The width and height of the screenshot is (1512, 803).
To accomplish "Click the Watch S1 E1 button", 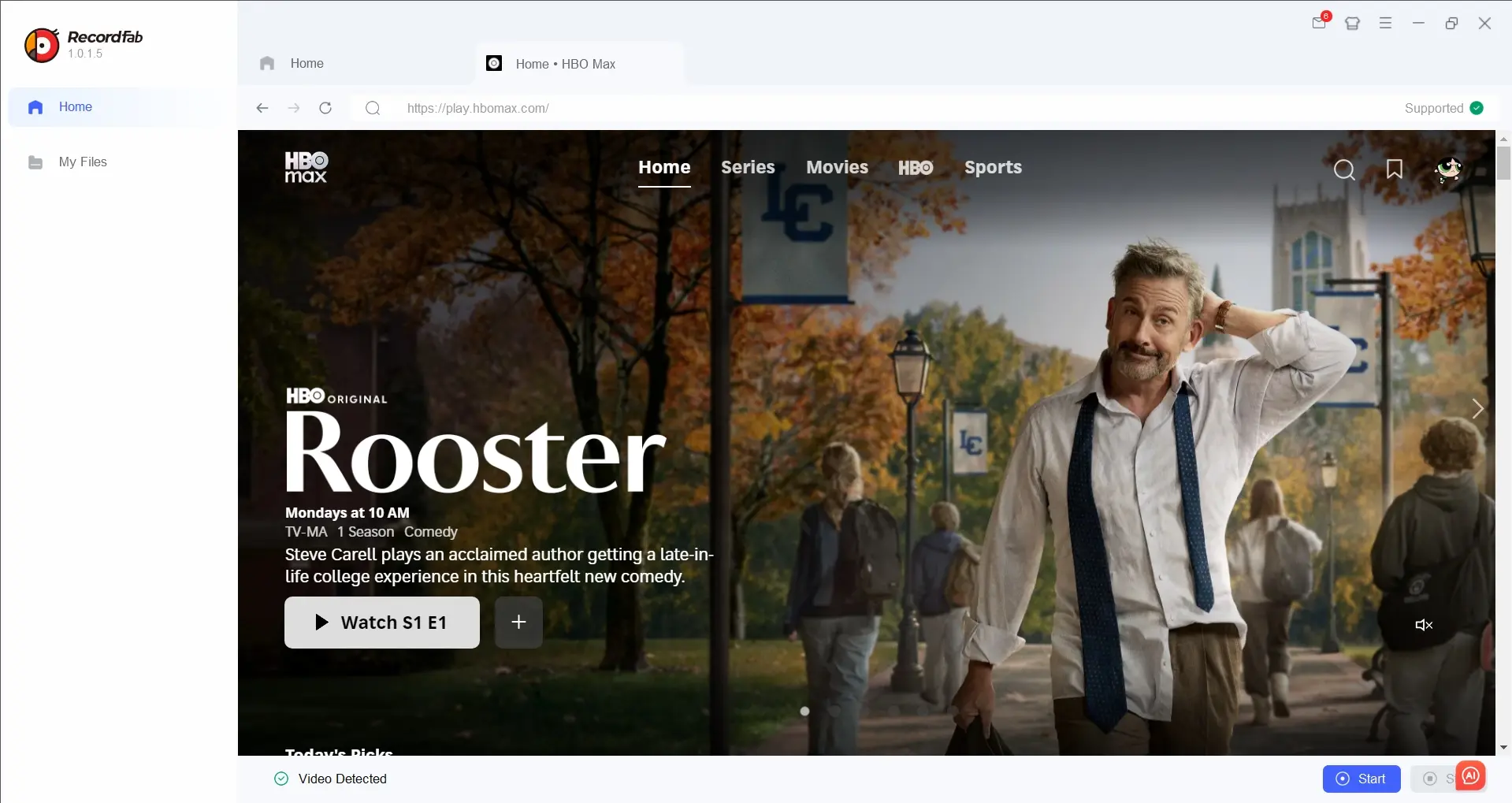I will (x=382, y=623).
